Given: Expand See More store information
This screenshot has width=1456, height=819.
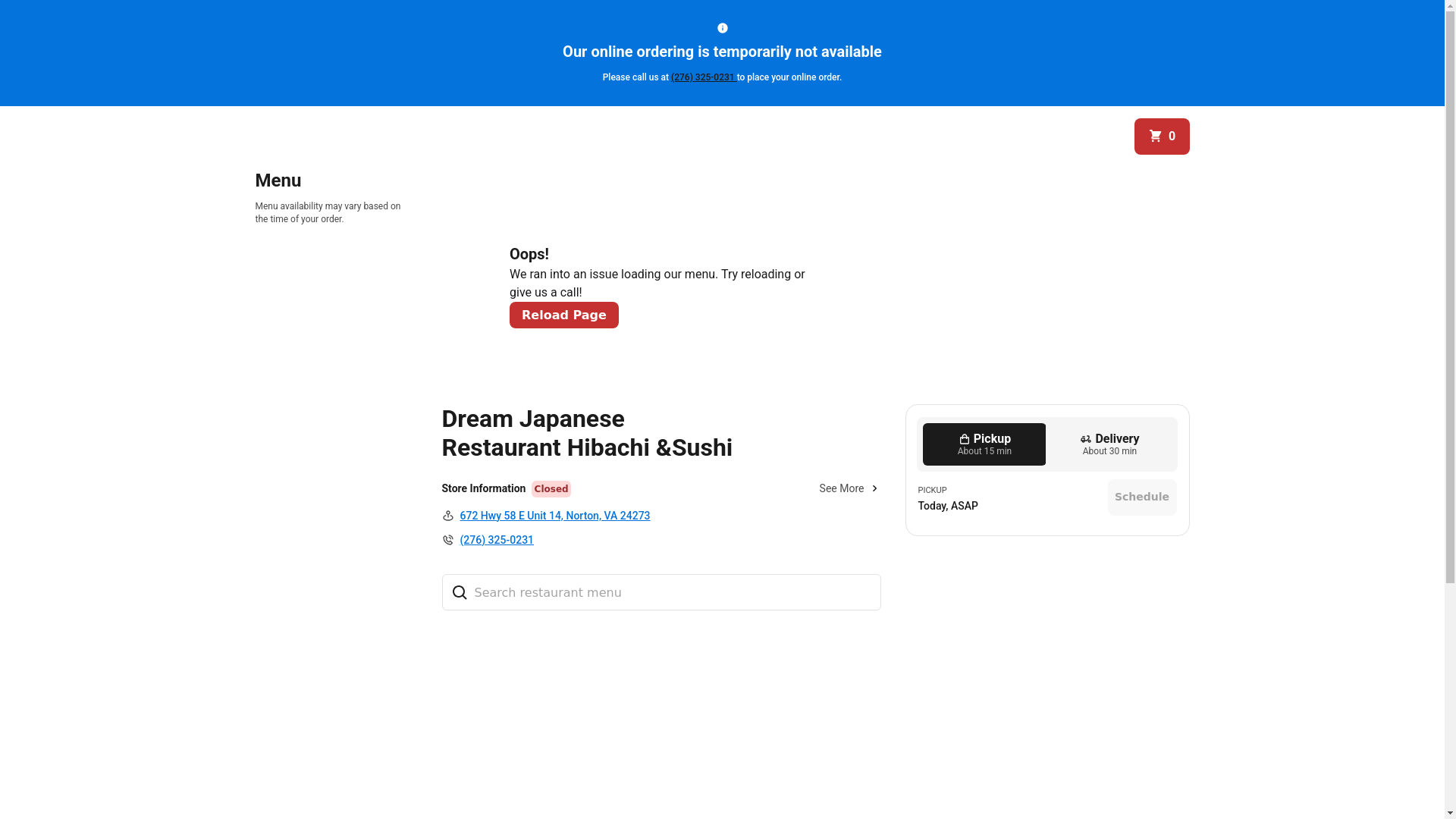Looking at the screenshot, I should (x=849, y=488).
